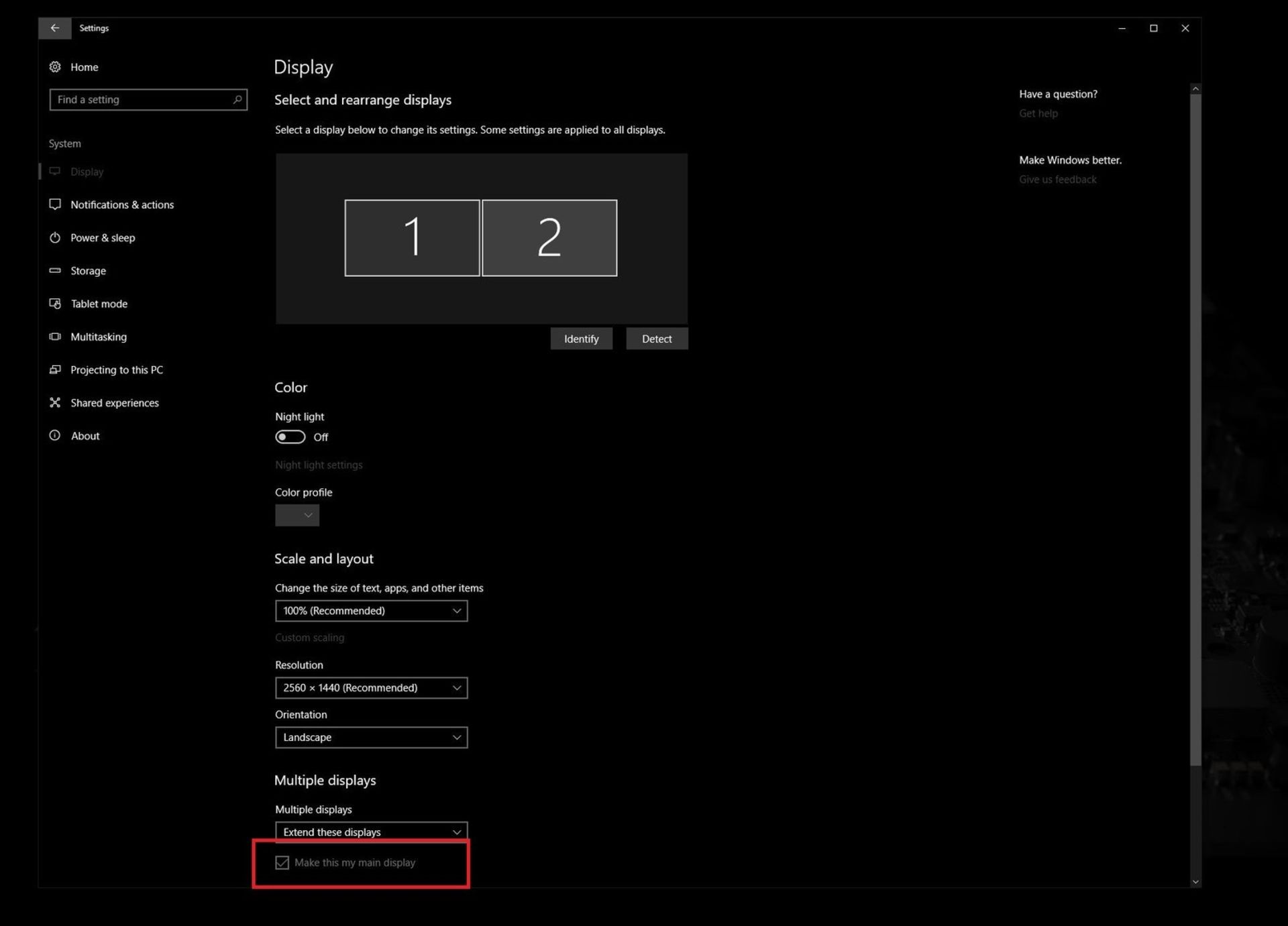Click the About info icon

click(x=55, y=436)
